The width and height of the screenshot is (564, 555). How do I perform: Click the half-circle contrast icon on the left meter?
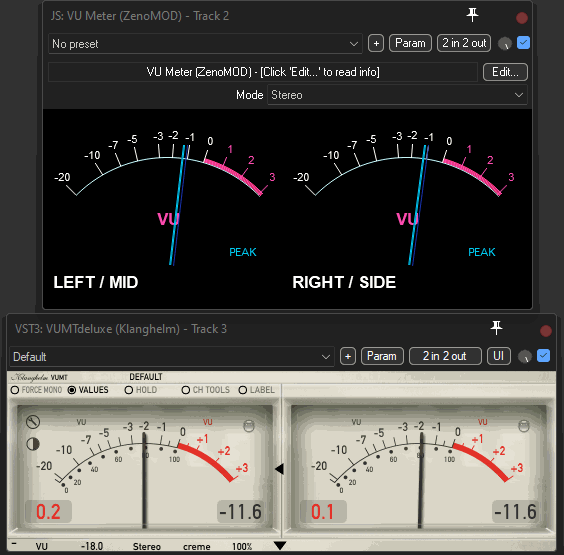coord(33,444)
